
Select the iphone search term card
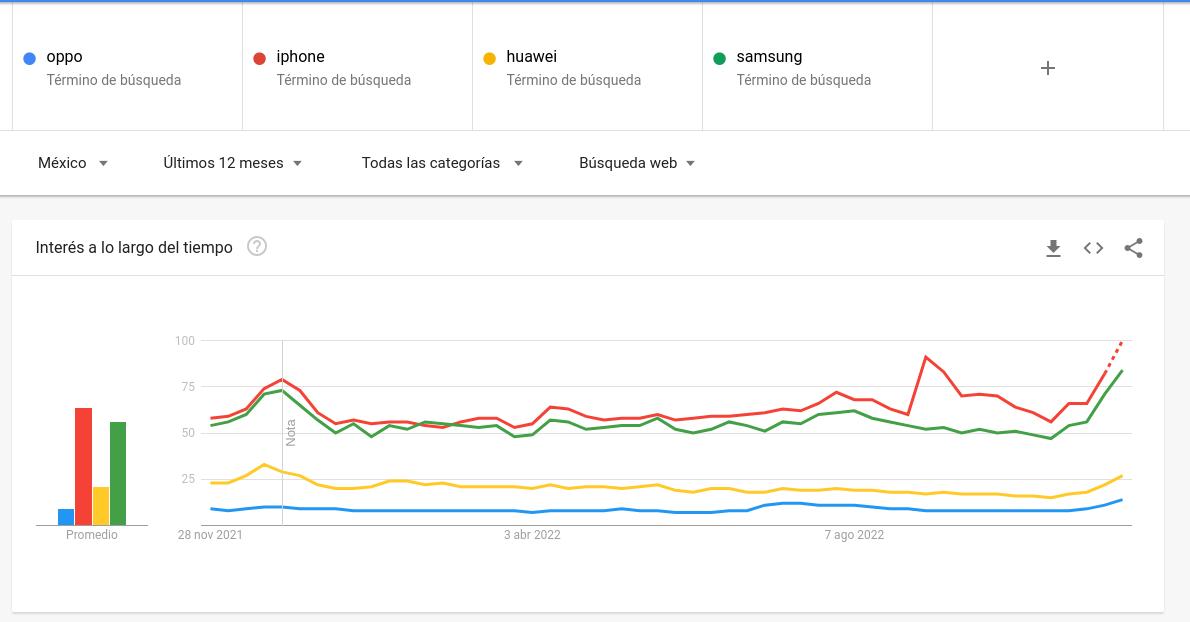click(x=357, y=67)
